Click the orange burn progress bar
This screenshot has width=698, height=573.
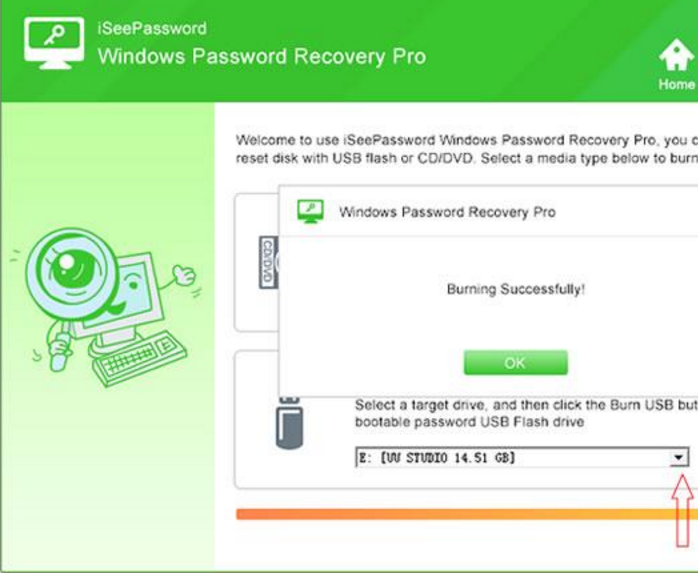[467, 514]
